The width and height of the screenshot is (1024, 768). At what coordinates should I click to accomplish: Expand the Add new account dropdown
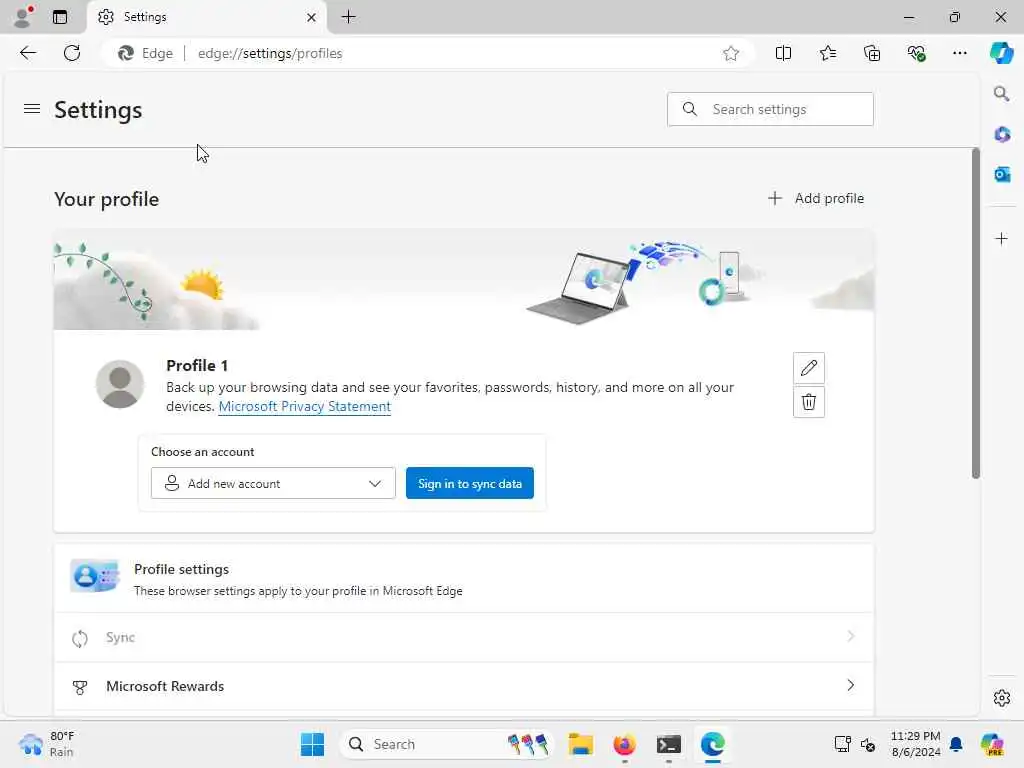point(273,483)
